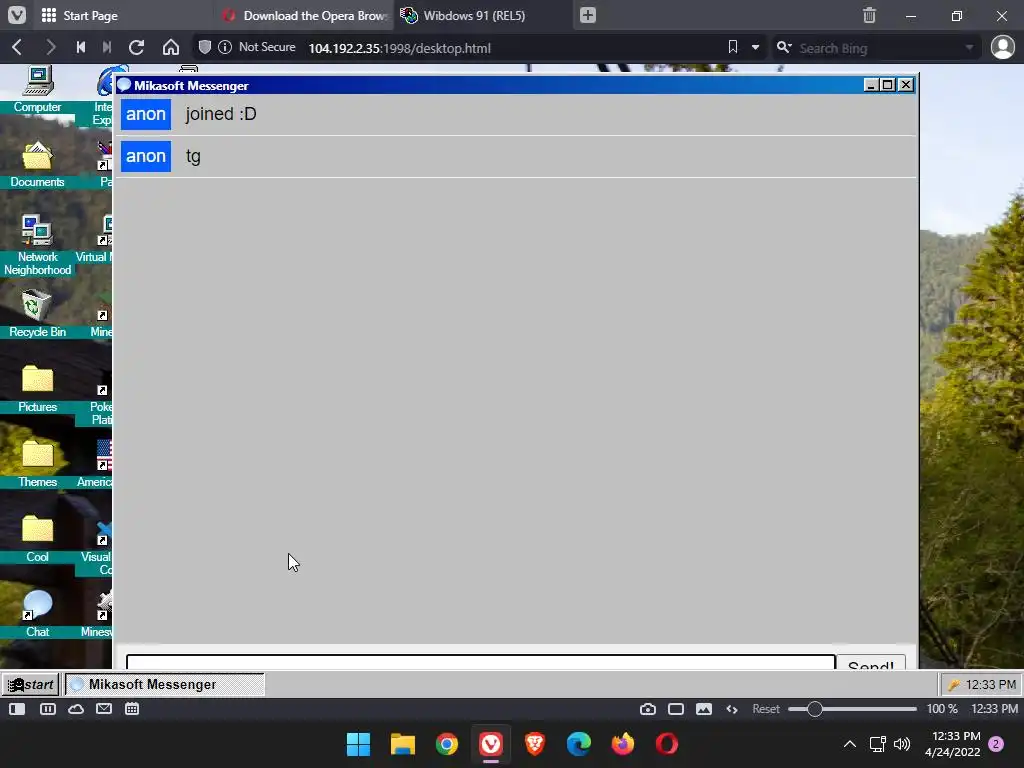The image size is (1024, 768).
Task: Go back in browser history
Action: pos(18,47)
